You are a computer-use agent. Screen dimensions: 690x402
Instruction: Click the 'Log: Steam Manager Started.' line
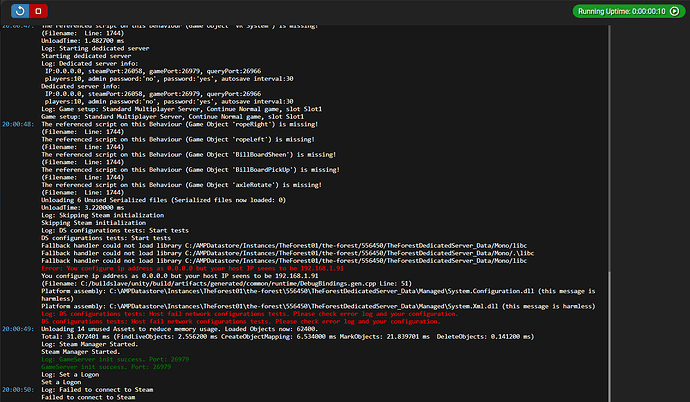(x=89, y=344)
